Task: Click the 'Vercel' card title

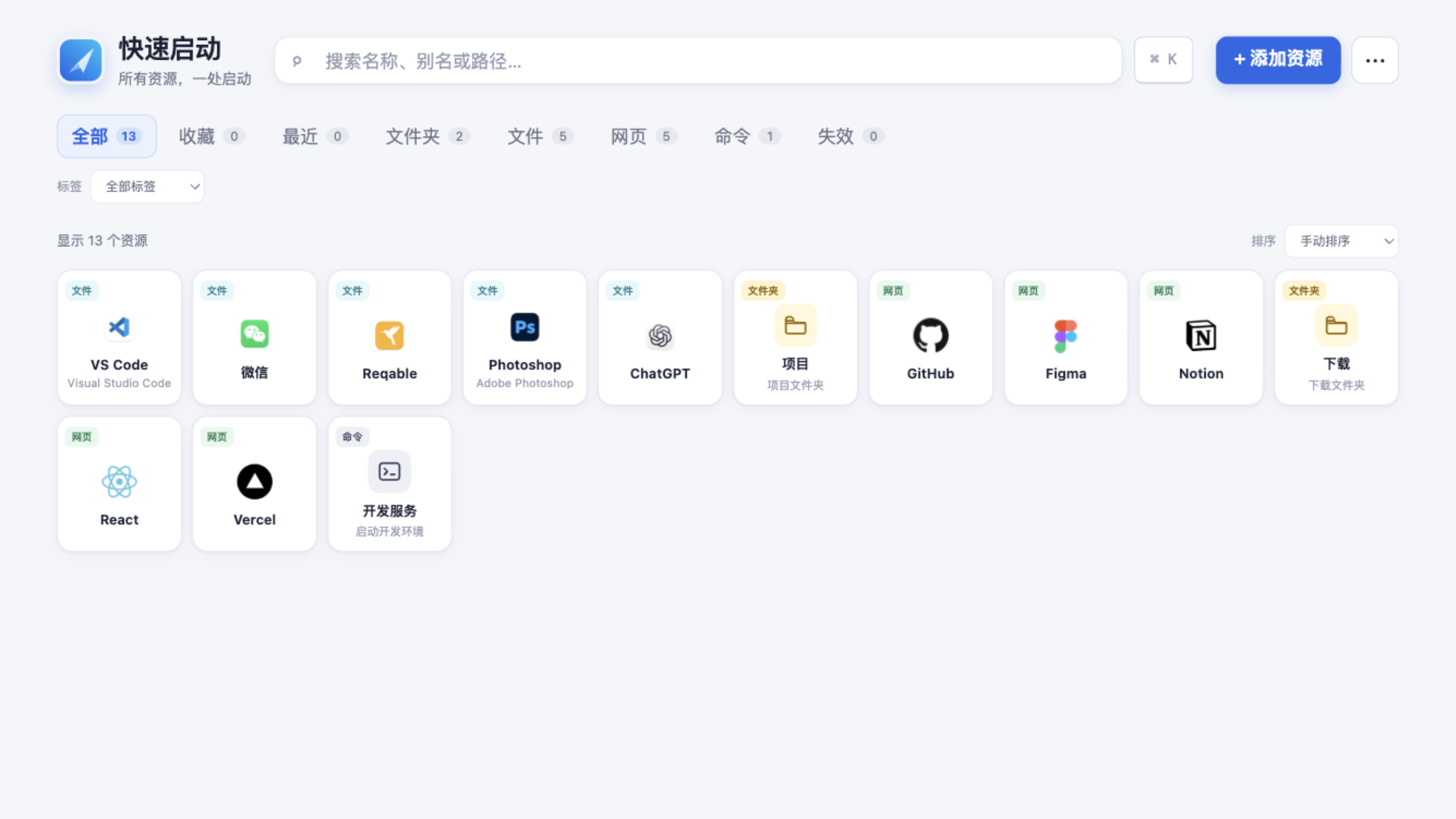Action: (x=254, y=520)
